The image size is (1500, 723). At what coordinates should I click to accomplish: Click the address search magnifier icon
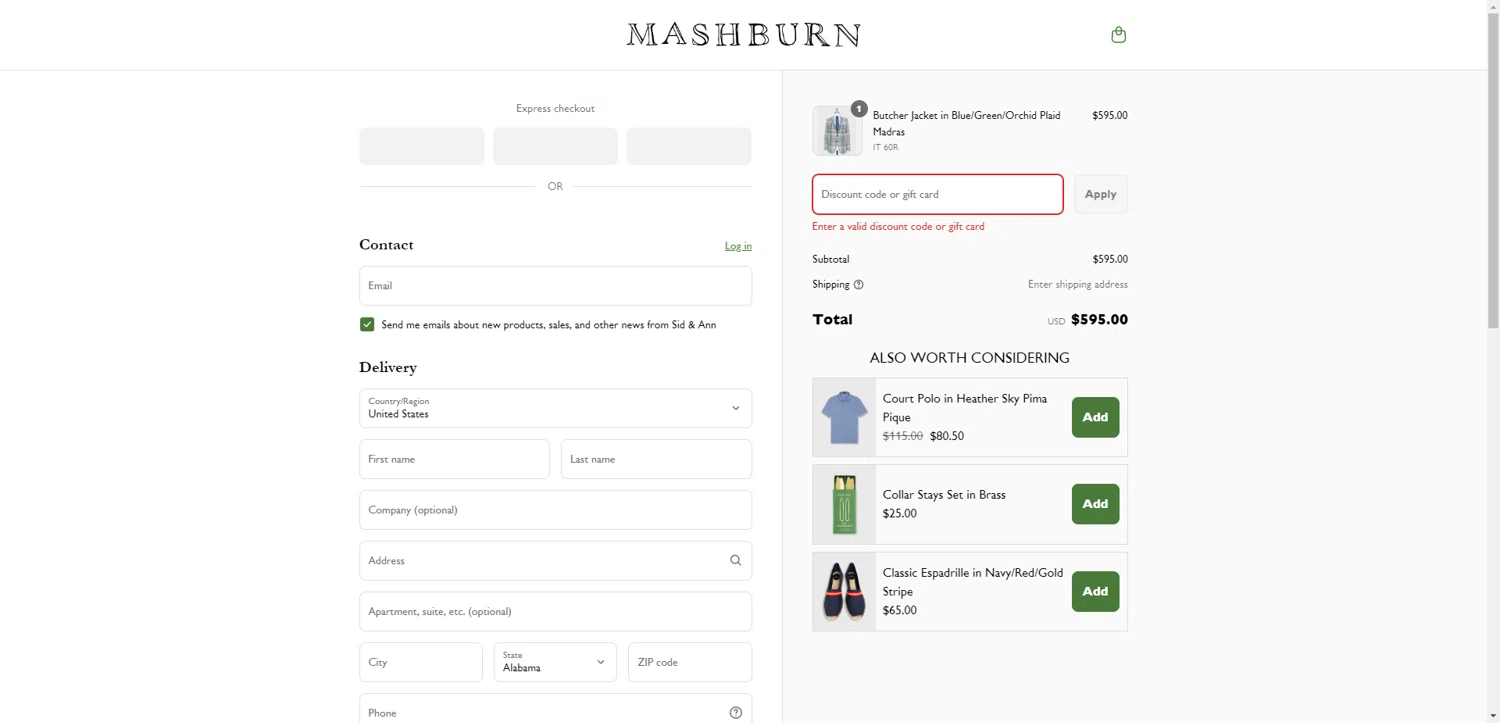735,561
